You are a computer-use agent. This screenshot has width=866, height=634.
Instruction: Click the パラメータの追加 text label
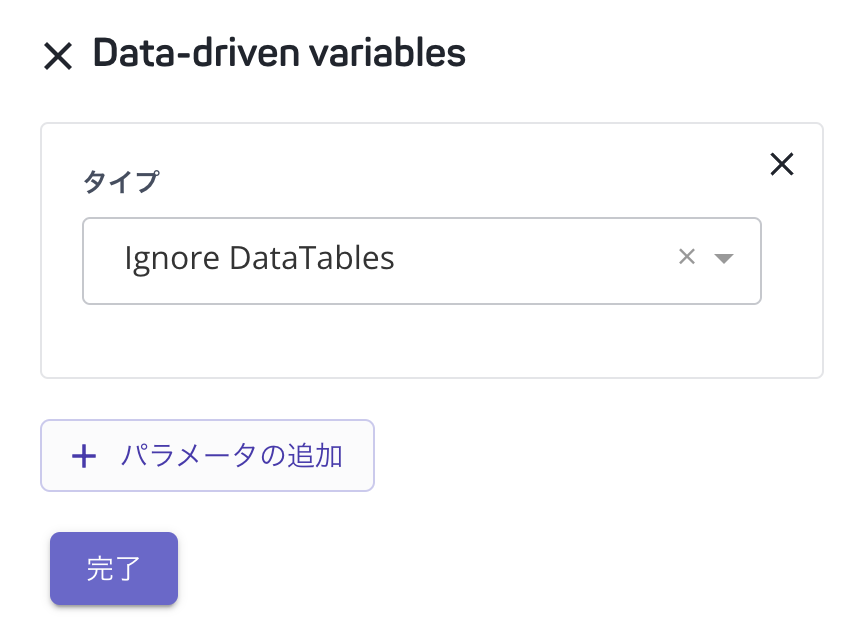point(232,456)
